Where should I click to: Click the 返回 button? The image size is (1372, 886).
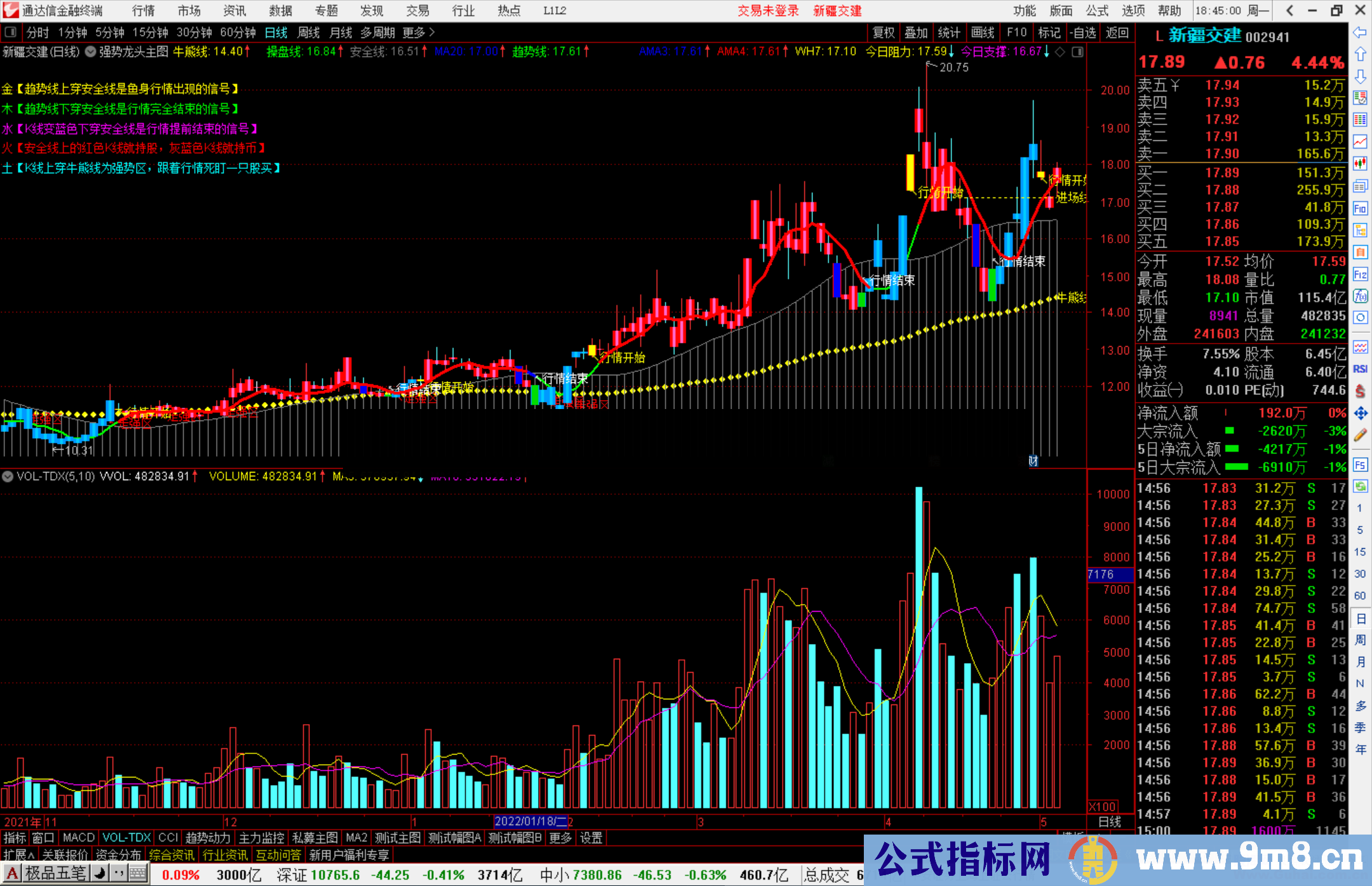click(x=1117, y=32)
